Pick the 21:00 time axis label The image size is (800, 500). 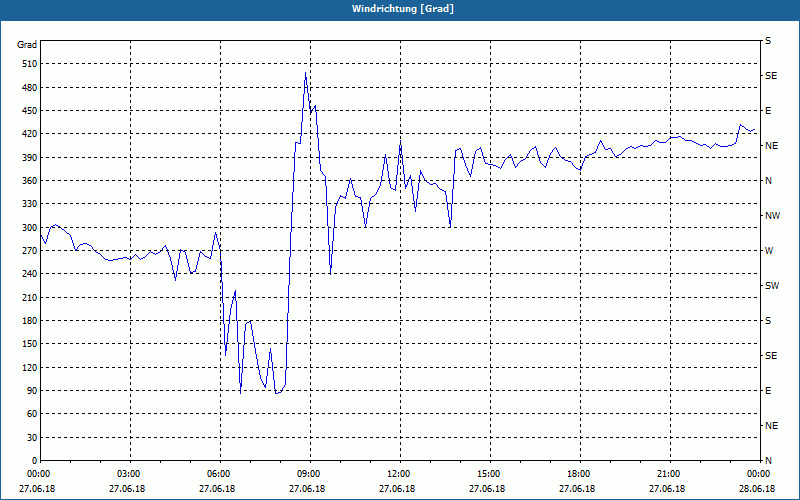click(x=668, y=473)
